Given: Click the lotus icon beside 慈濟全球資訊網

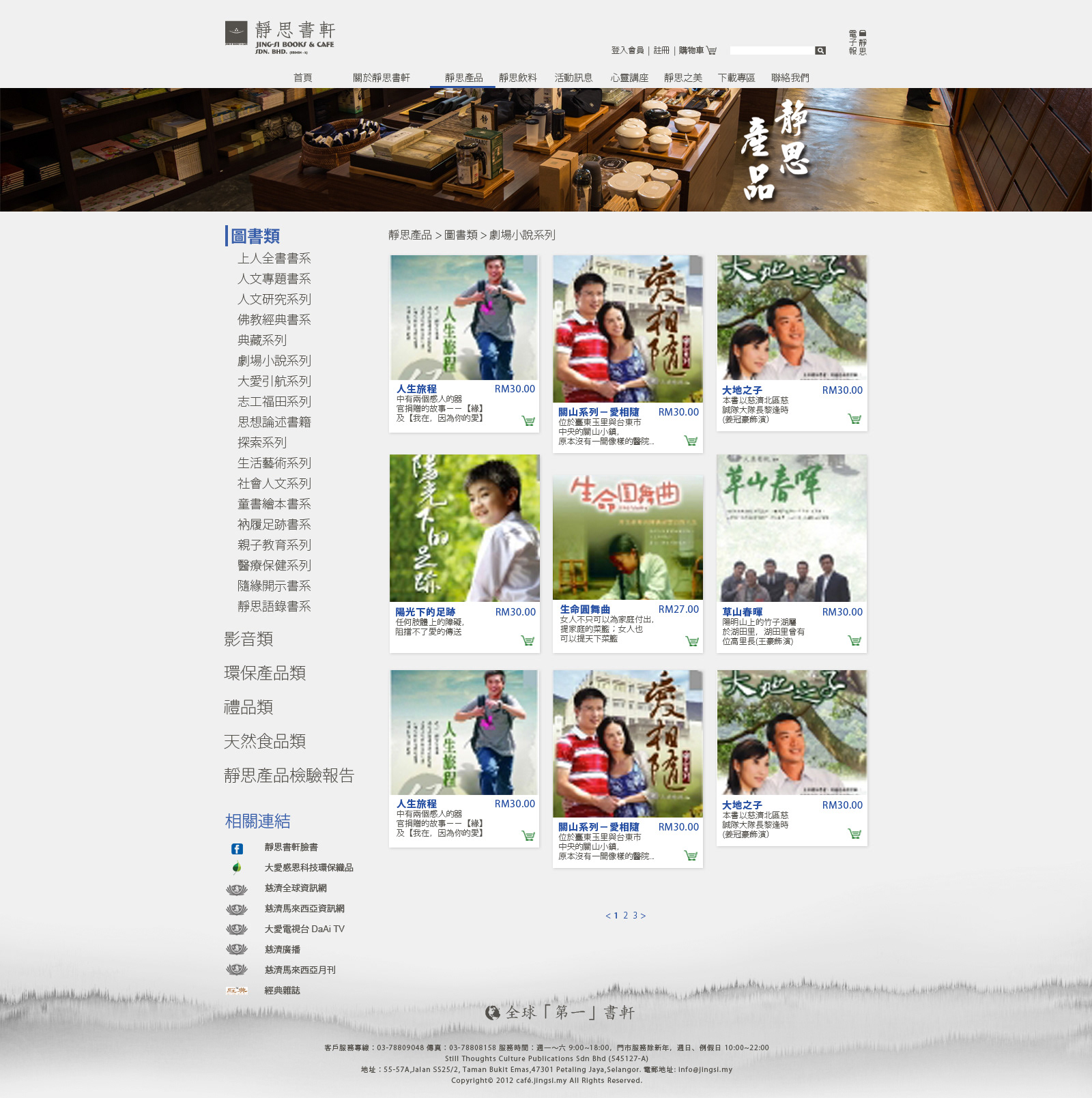Looking at the screenshot, I should click(x=237, y=889).
